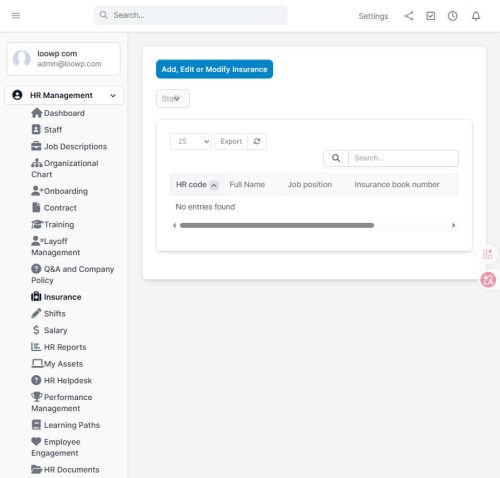This screenshot has height=478, width=500.
Task: Click the pink circular floating icon
Action: point(488,279)
